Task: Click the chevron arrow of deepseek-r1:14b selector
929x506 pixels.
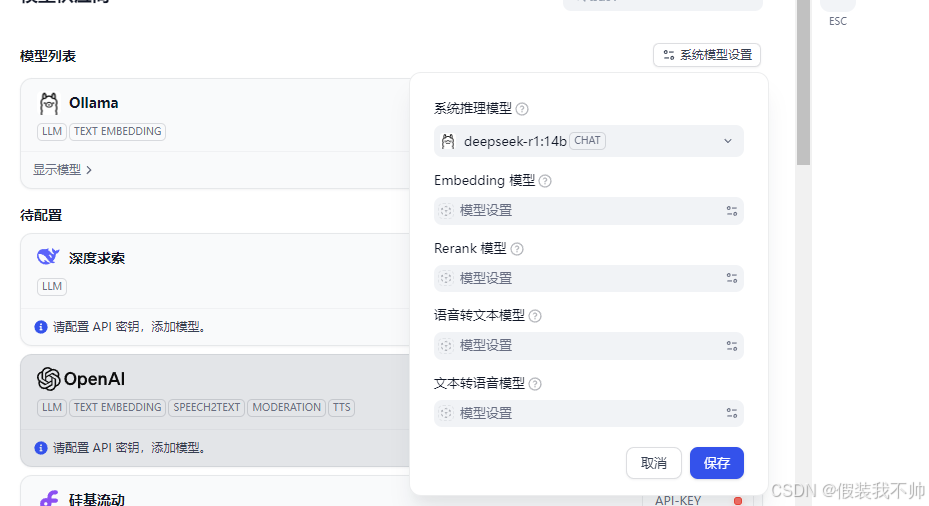Action: [728, 141]
